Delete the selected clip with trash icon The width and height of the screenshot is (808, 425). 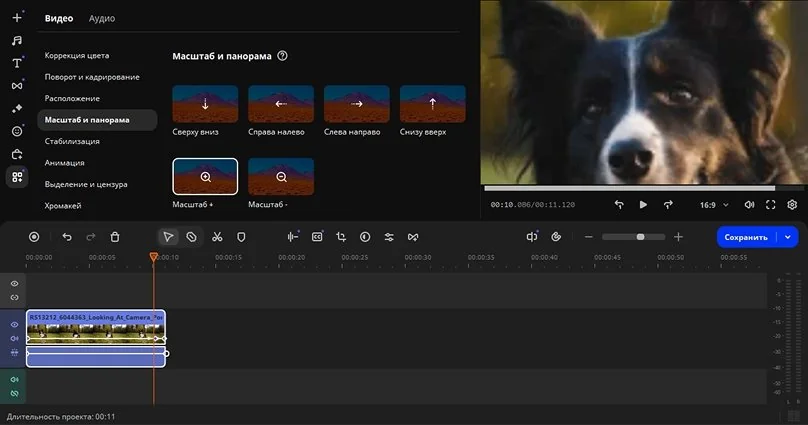point(115,237)
